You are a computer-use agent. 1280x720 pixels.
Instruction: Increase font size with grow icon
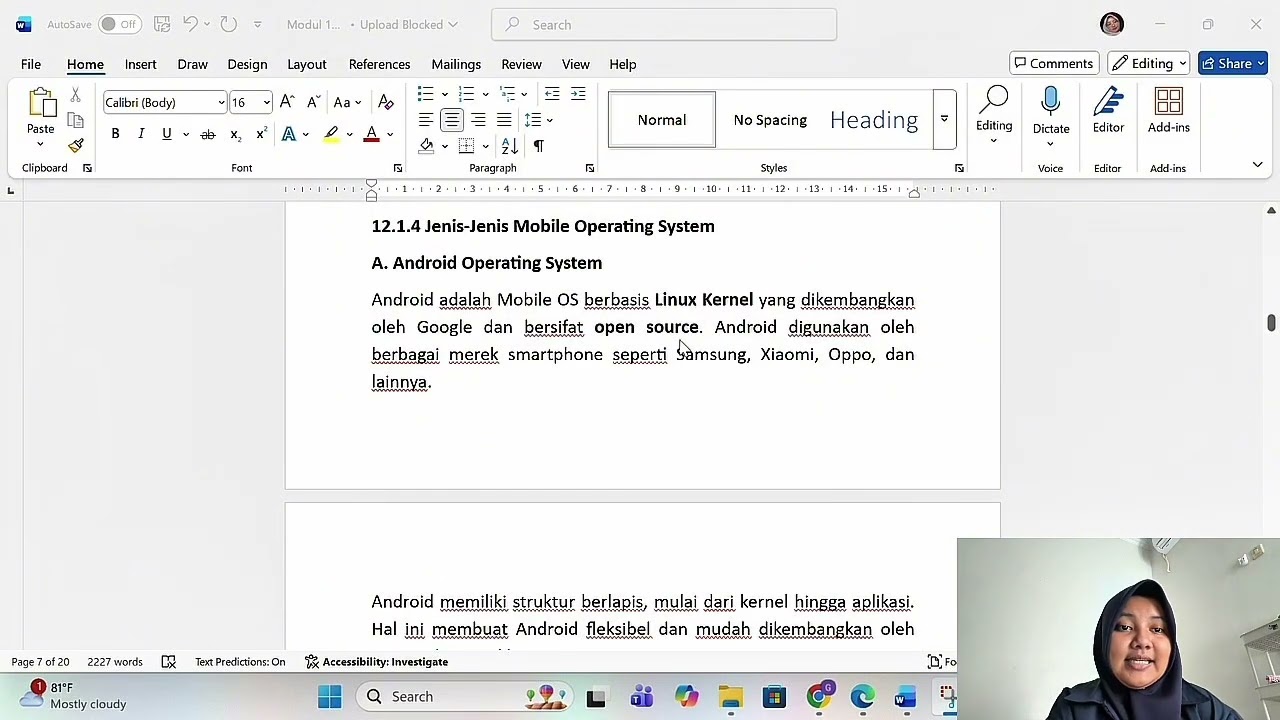tap(287, 102)
